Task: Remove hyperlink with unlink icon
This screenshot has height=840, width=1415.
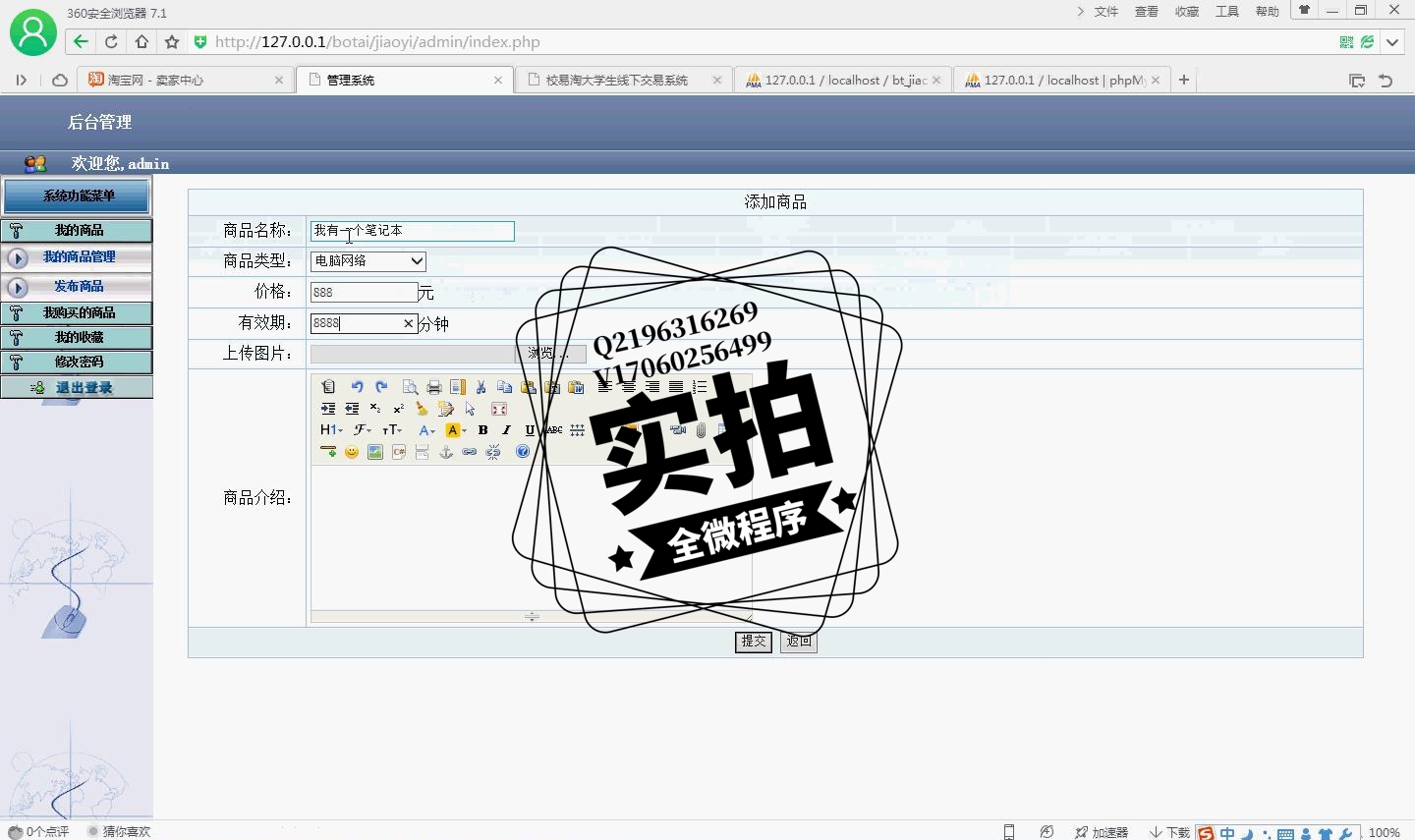Action: pos(493,452)
